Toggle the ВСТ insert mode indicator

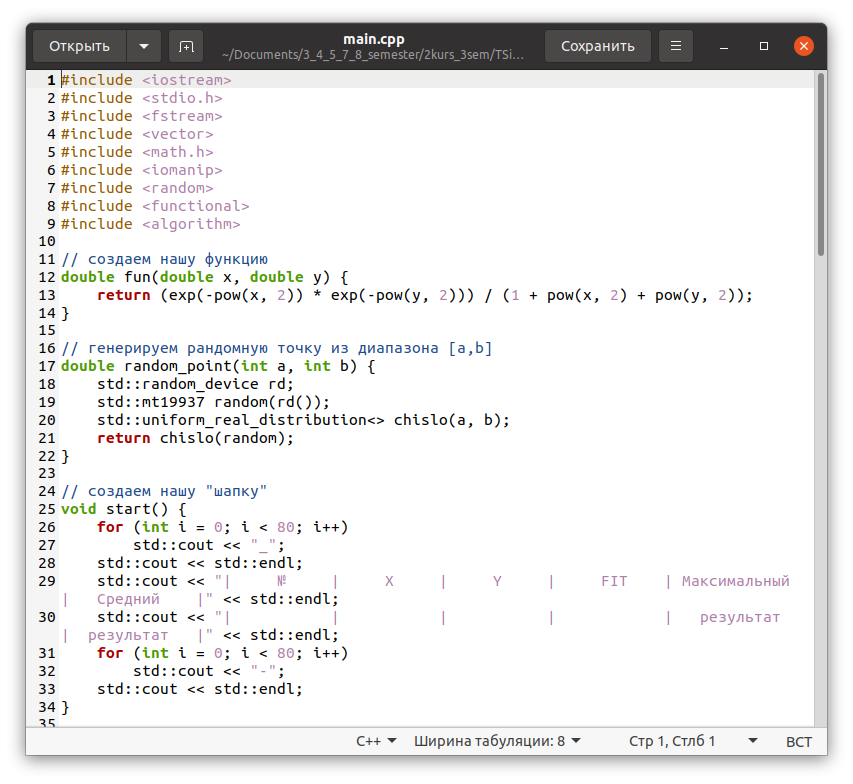pos(799,741)
